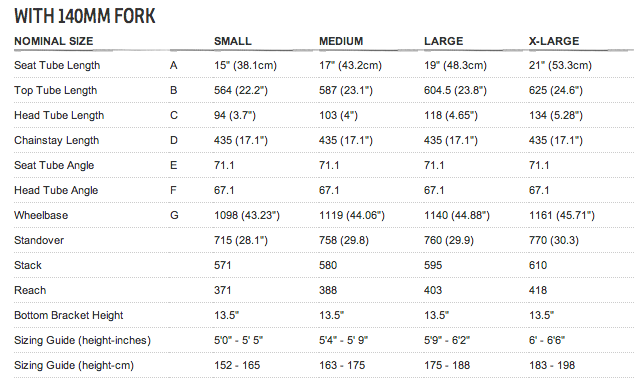Click the 'WITH 140MM FORK' heading
Image resolution: width=643 pixels, height=382 pixels.
pyautogui.click(x=85, y=17)
